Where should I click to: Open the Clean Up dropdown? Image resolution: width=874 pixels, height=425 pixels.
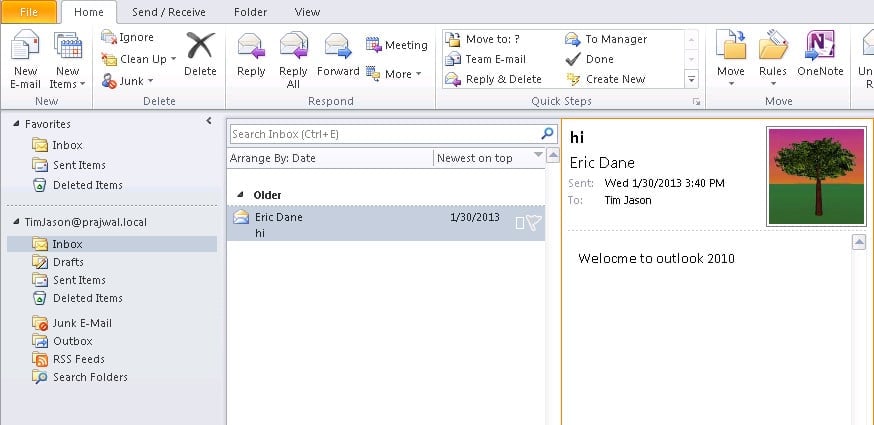click(138, 59)
